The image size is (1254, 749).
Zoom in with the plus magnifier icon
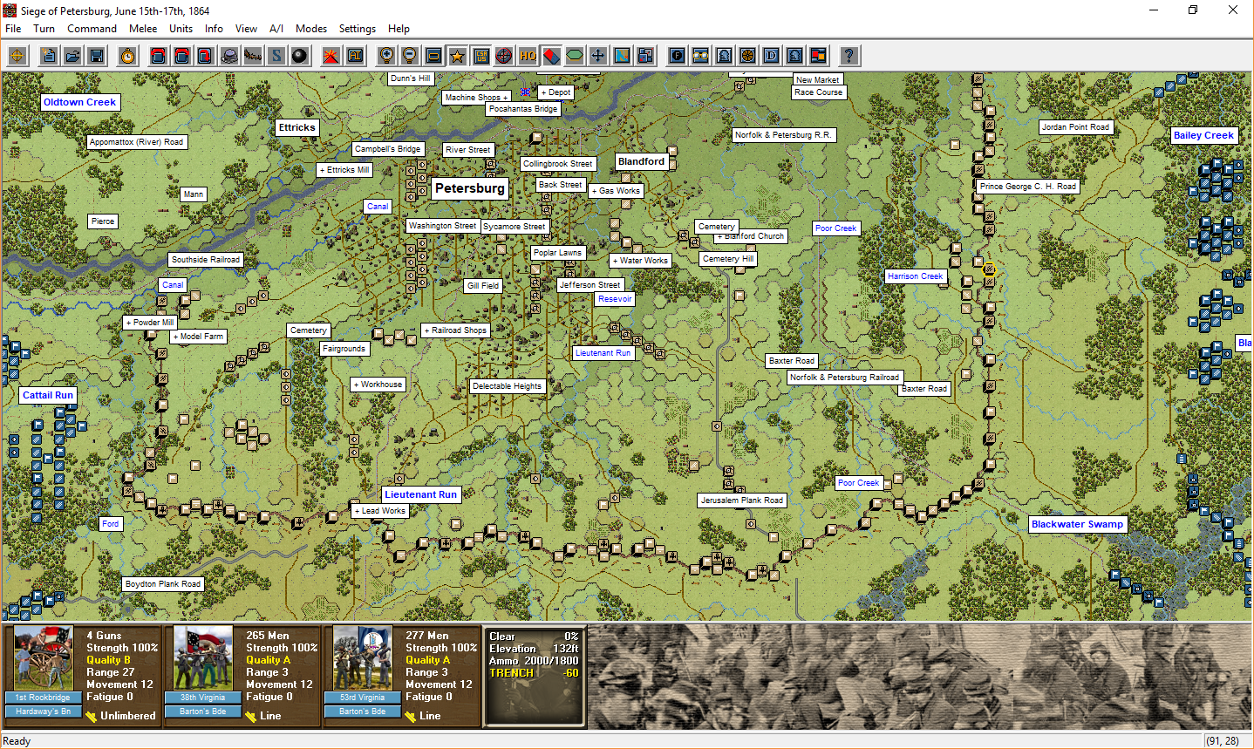click(387, 56)
